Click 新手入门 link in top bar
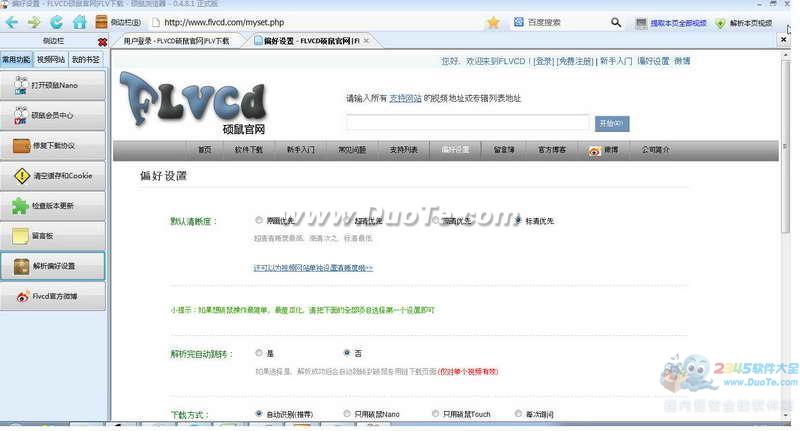Image resolution: width=800 pixels, height=431 pixels. 616,61
